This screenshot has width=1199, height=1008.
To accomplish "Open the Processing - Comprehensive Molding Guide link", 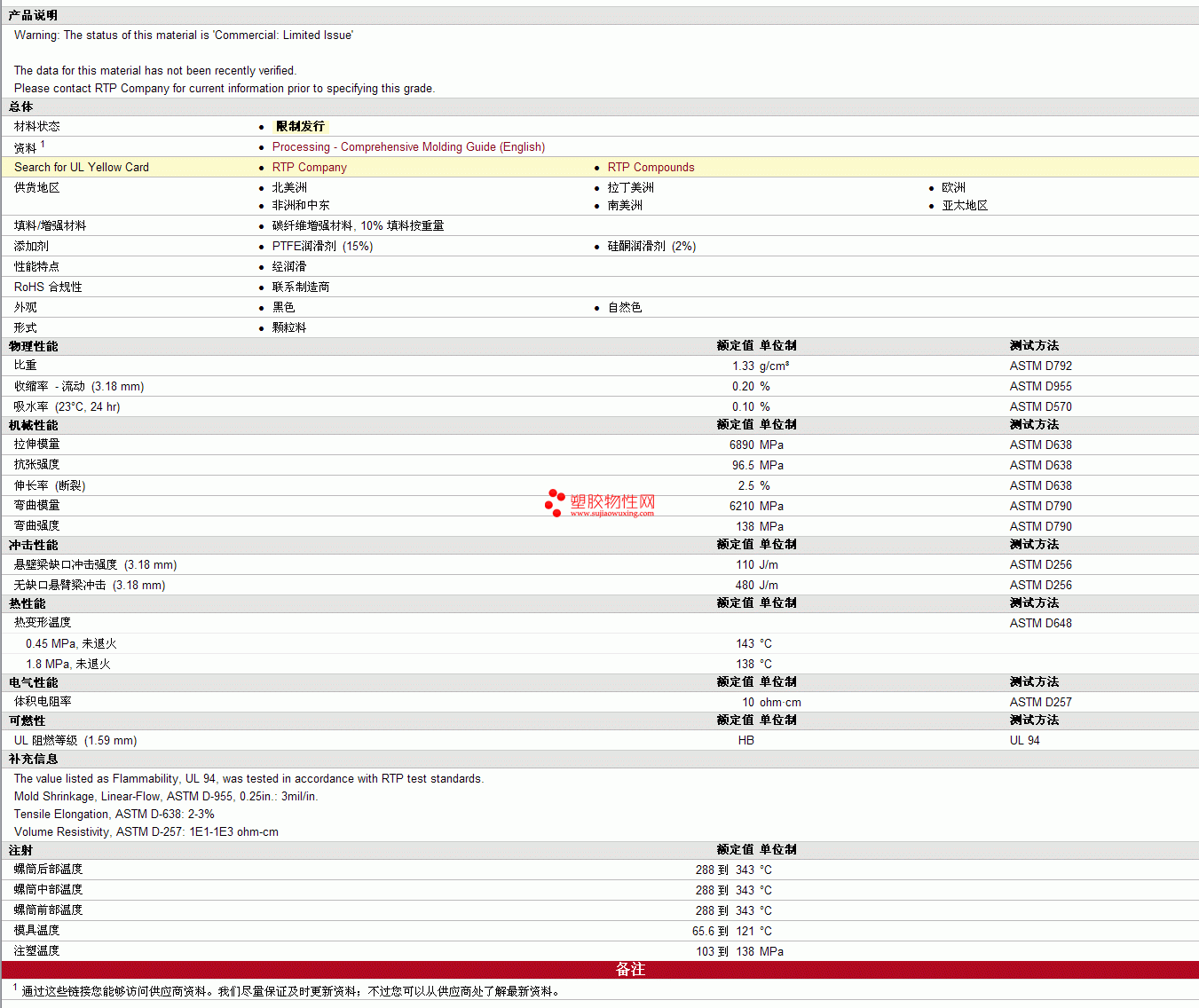I will tap(408, 147).
